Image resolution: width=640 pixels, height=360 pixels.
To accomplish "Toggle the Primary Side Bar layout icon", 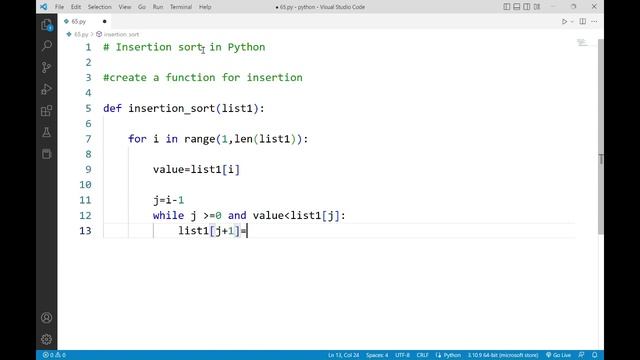I will pyautogui.click(x=507, y=7).
